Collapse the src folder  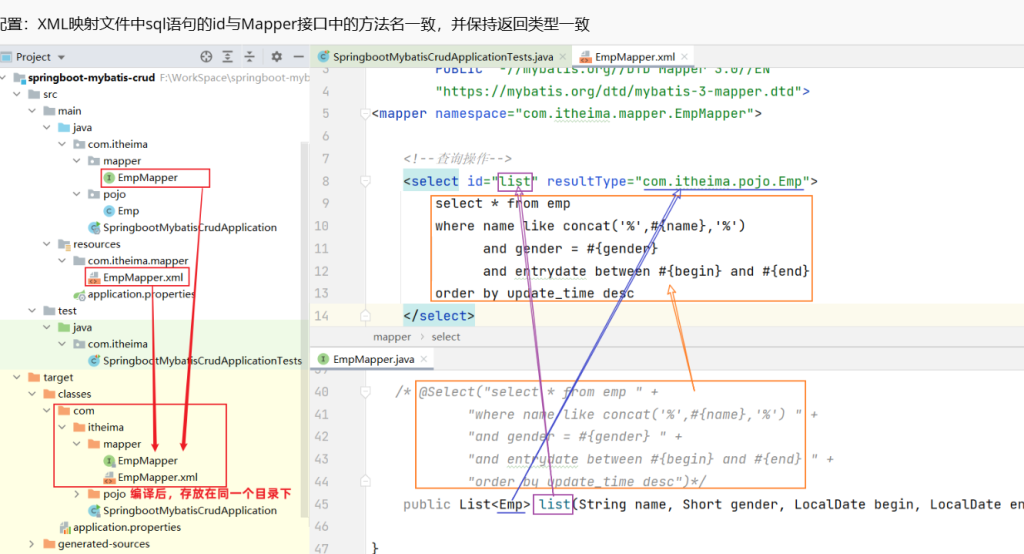17,94
